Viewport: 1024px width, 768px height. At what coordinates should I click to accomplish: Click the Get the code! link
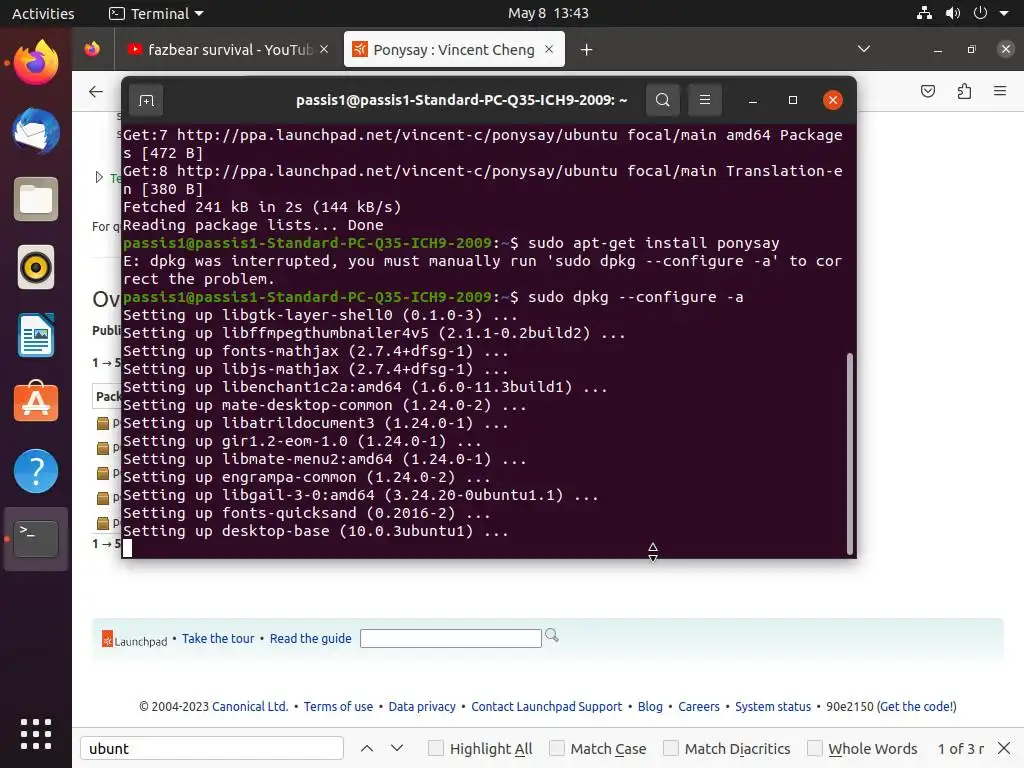click(x=917, y=706)
